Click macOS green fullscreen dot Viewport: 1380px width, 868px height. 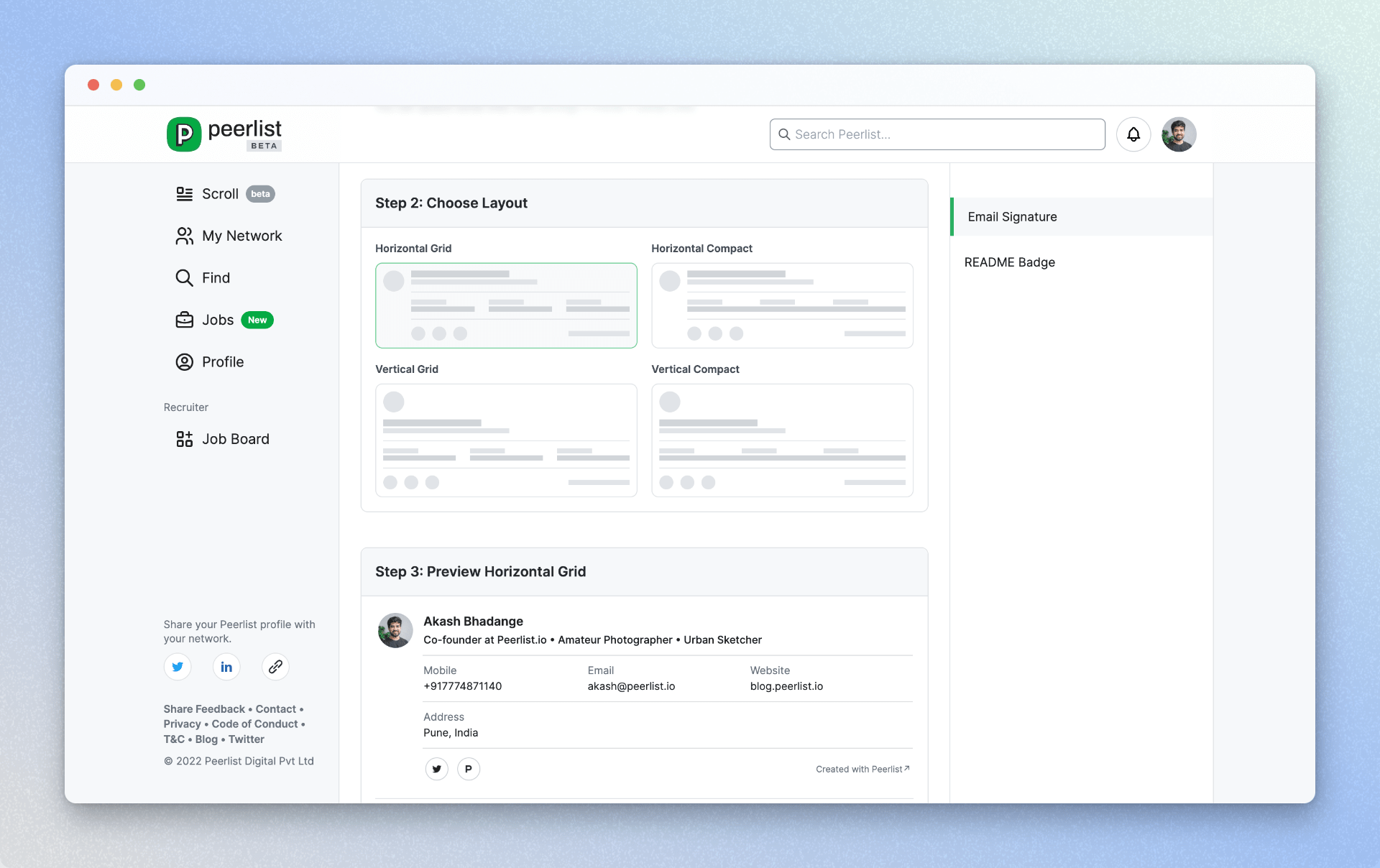[x=139, y=85]
